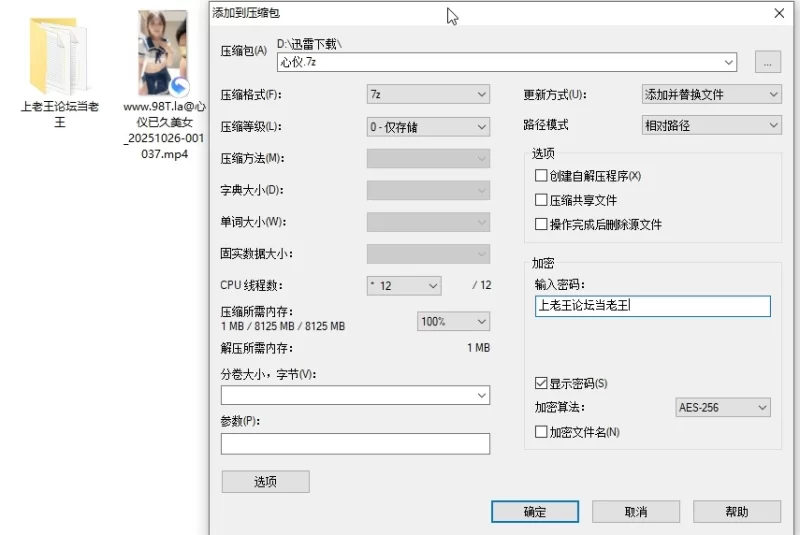Close the 添加到压缩包 dialog
Screen dimensions: 800x535
click(779, 13)
